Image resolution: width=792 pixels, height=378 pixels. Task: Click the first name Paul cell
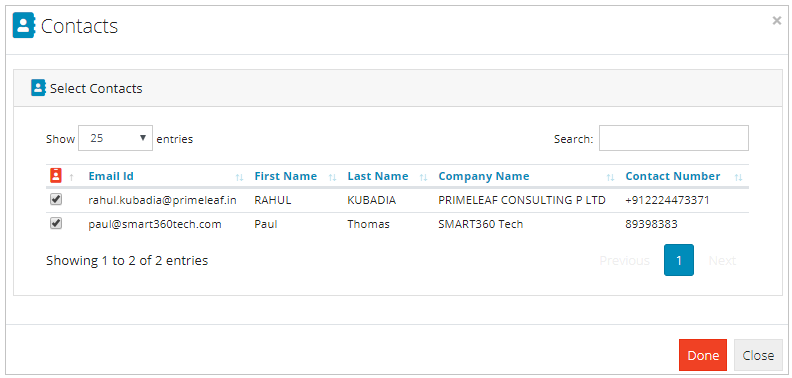click(x=266, y=224)
